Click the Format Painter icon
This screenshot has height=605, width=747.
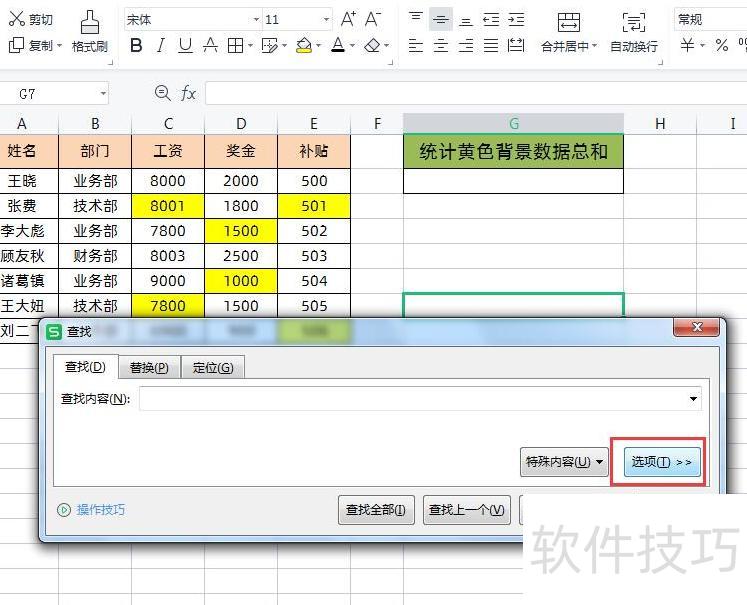click(x=89, y=22)
